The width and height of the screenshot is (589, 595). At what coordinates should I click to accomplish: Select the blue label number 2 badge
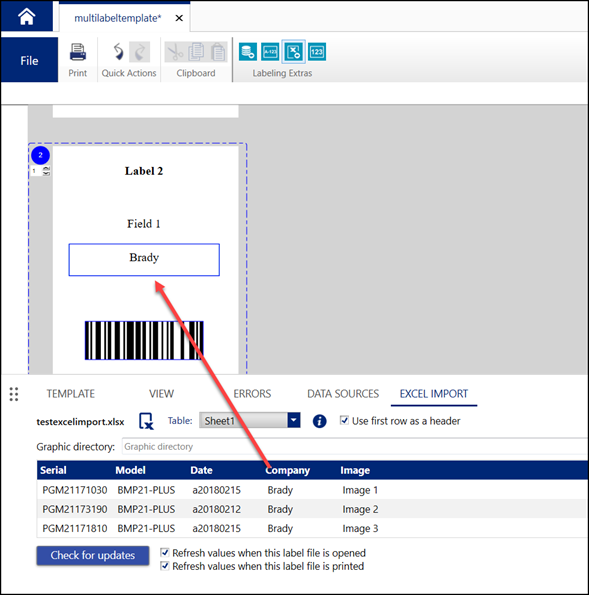click(40, 155)
